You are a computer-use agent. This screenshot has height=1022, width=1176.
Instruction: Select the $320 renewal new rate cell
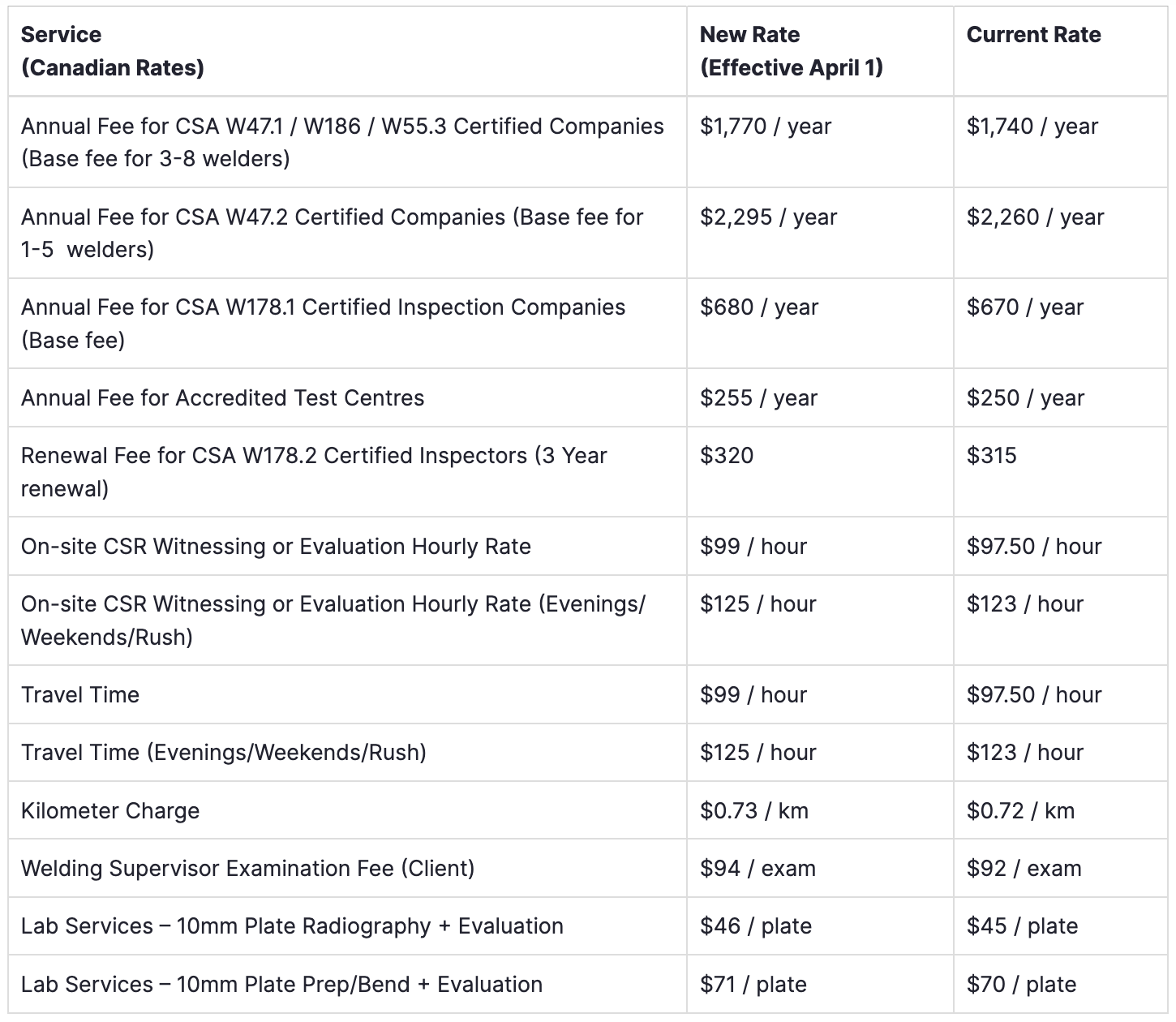tap(727, 456)
